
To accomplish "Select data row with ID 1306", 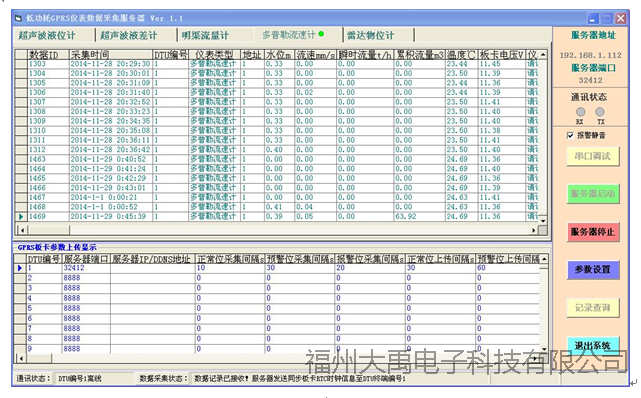I will (x=276, y=92).
